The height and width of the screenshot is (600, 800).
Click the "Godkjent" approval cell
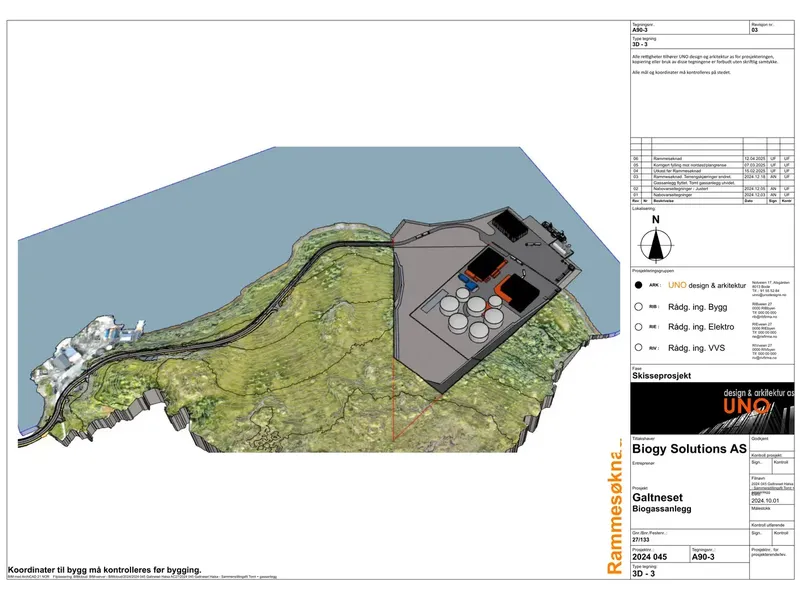coord(772,443)
